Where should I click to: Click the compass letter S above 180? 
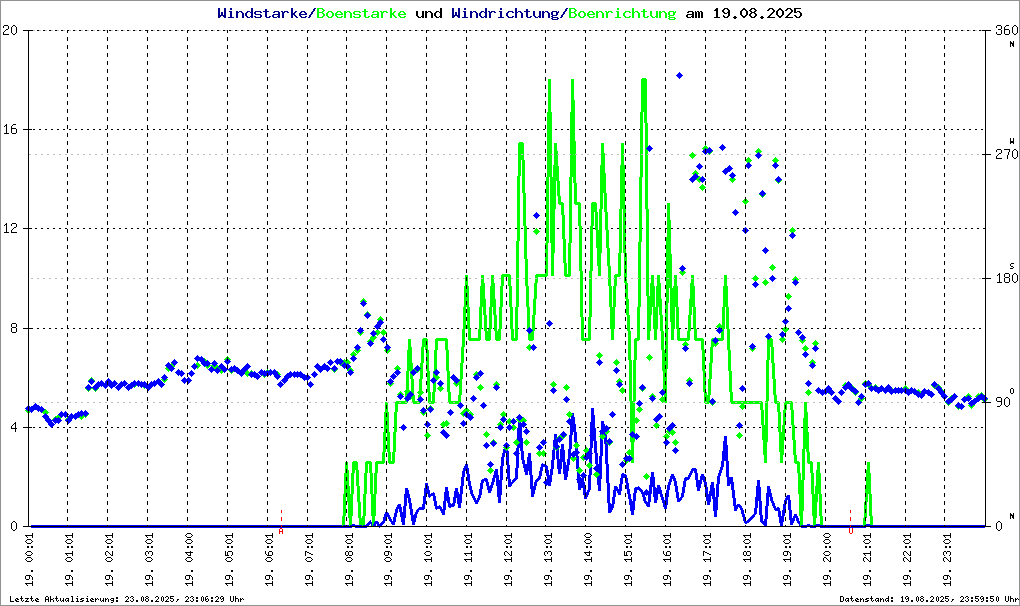tap(1012, 265)
